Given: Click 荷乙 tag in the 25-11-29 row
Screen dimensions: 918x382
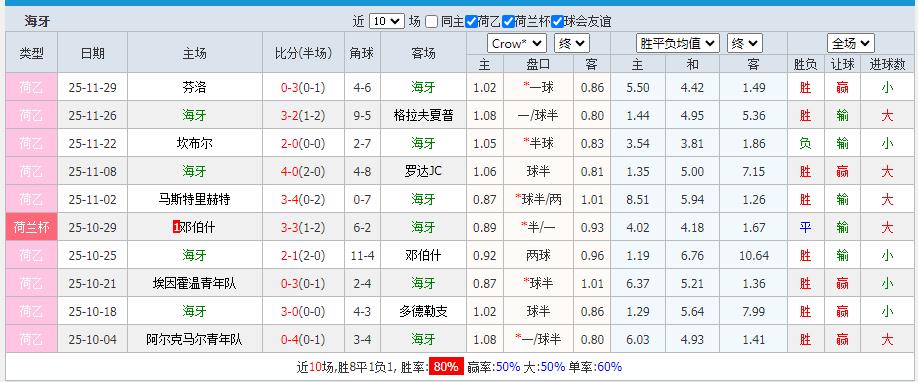Looking at the screenshot, I should click(32, 87).
